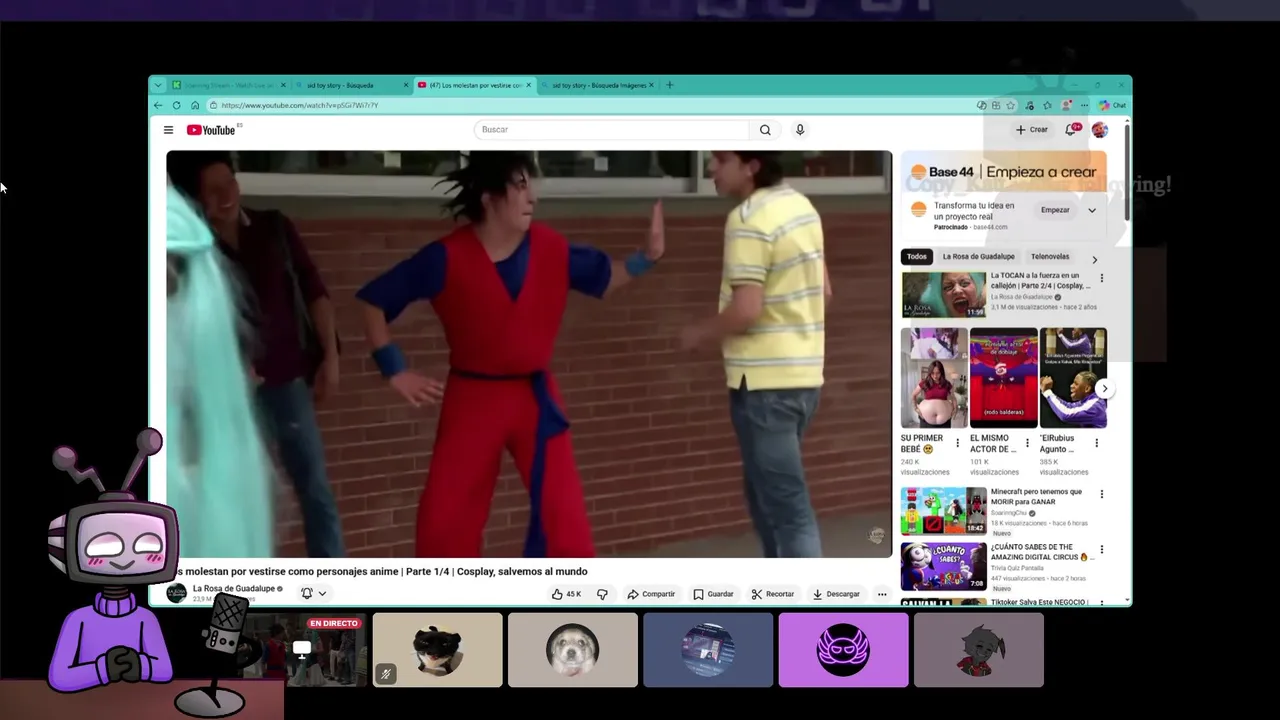Click the Guardar save button
This screenshot has height=720, width=1280.
tap(714, 594)
